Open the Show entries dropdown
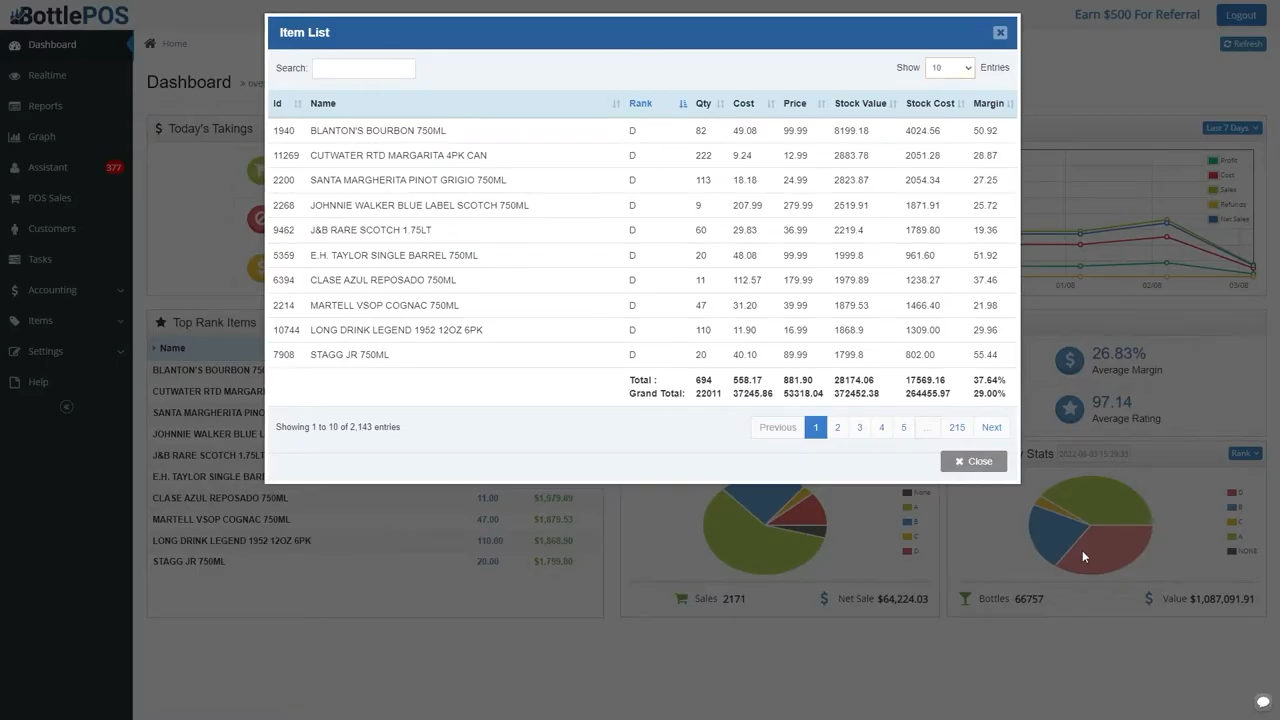This screenshot has width=1280, height=720. tap(949, 68)
